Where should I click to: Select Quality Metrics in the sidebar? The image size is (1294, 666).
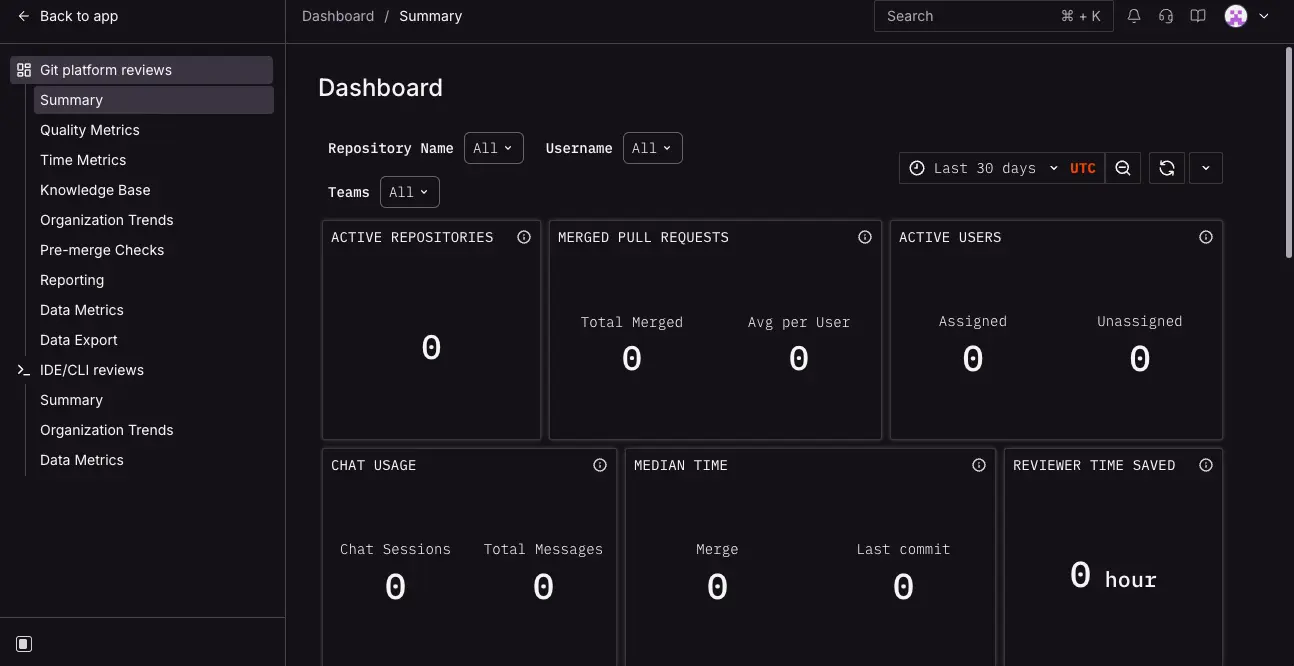pyautogui.click(x=89, y=130)
